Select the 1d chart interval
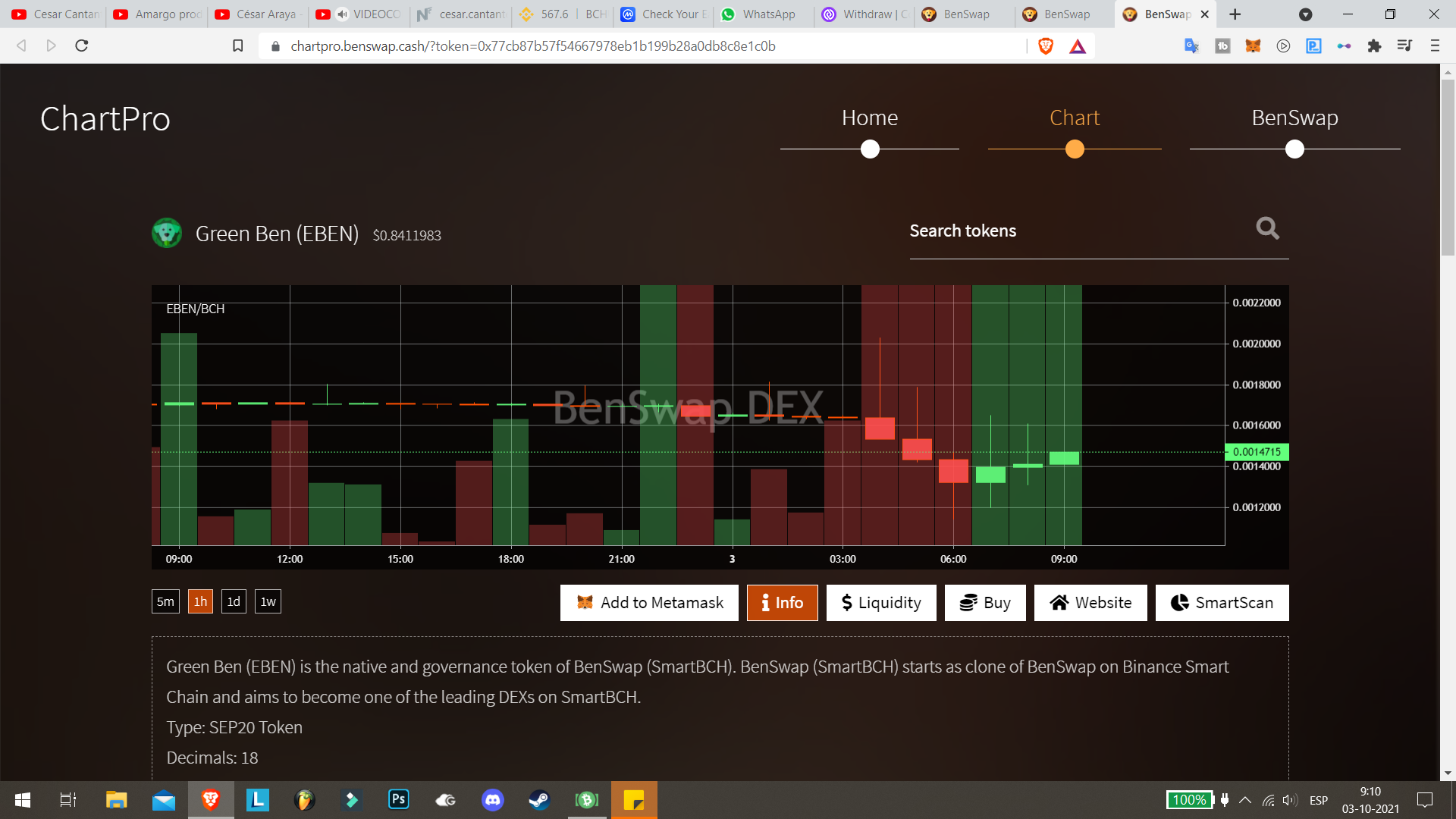 pyautogui.click(x=234, y=601)
